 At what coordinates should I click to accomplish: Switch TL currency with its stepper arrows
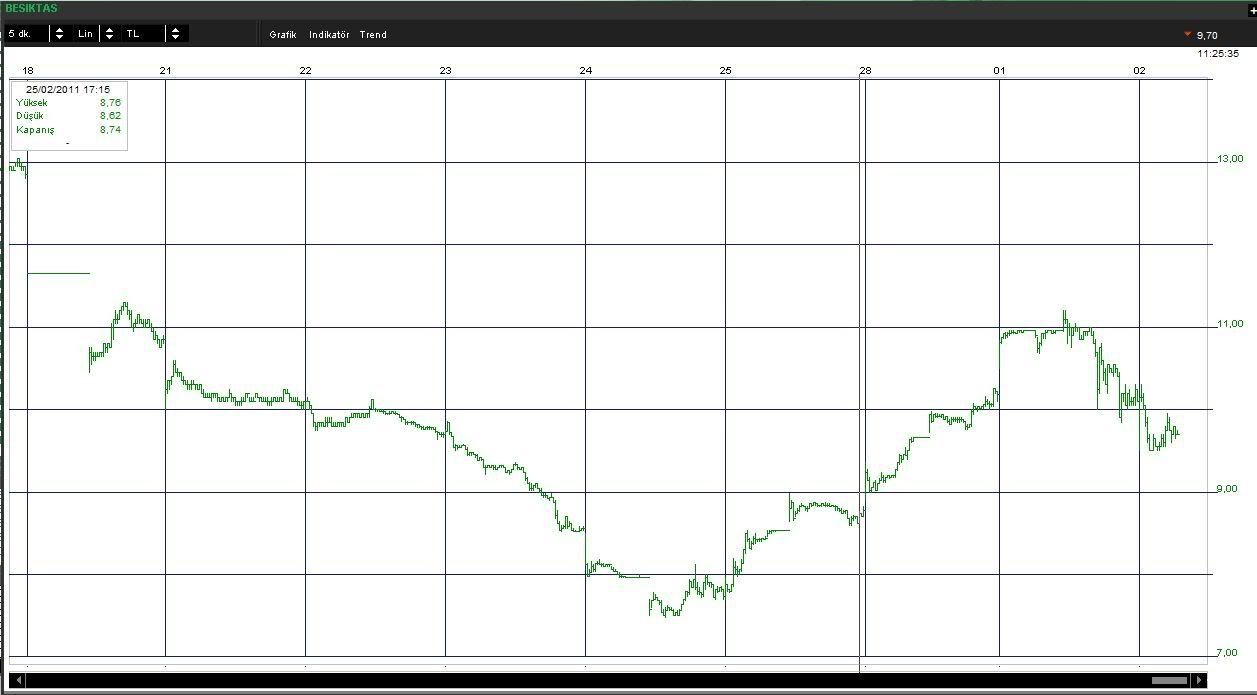pyautogui.click(x=175, y=34)
